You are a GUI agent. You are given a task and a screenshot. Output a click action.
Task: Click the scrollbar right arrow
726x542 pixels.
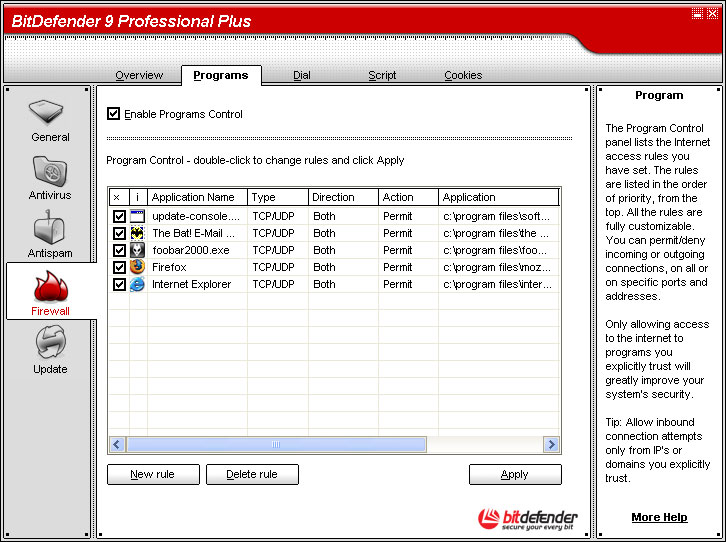551,444
